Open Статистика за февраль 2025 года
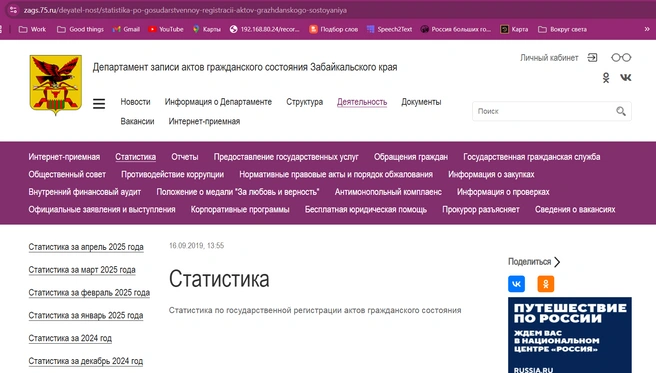This screenshot has width=656, height=373. 89,293
